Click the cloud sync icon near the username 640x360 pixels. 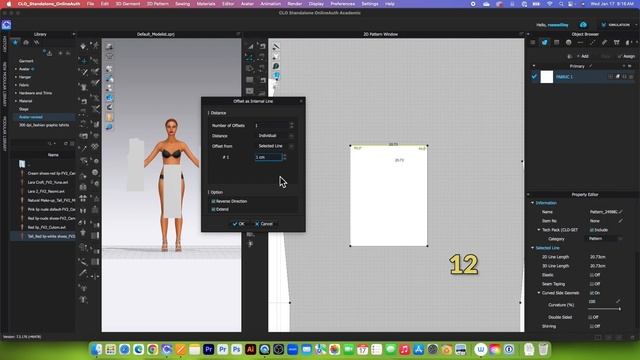583,25
